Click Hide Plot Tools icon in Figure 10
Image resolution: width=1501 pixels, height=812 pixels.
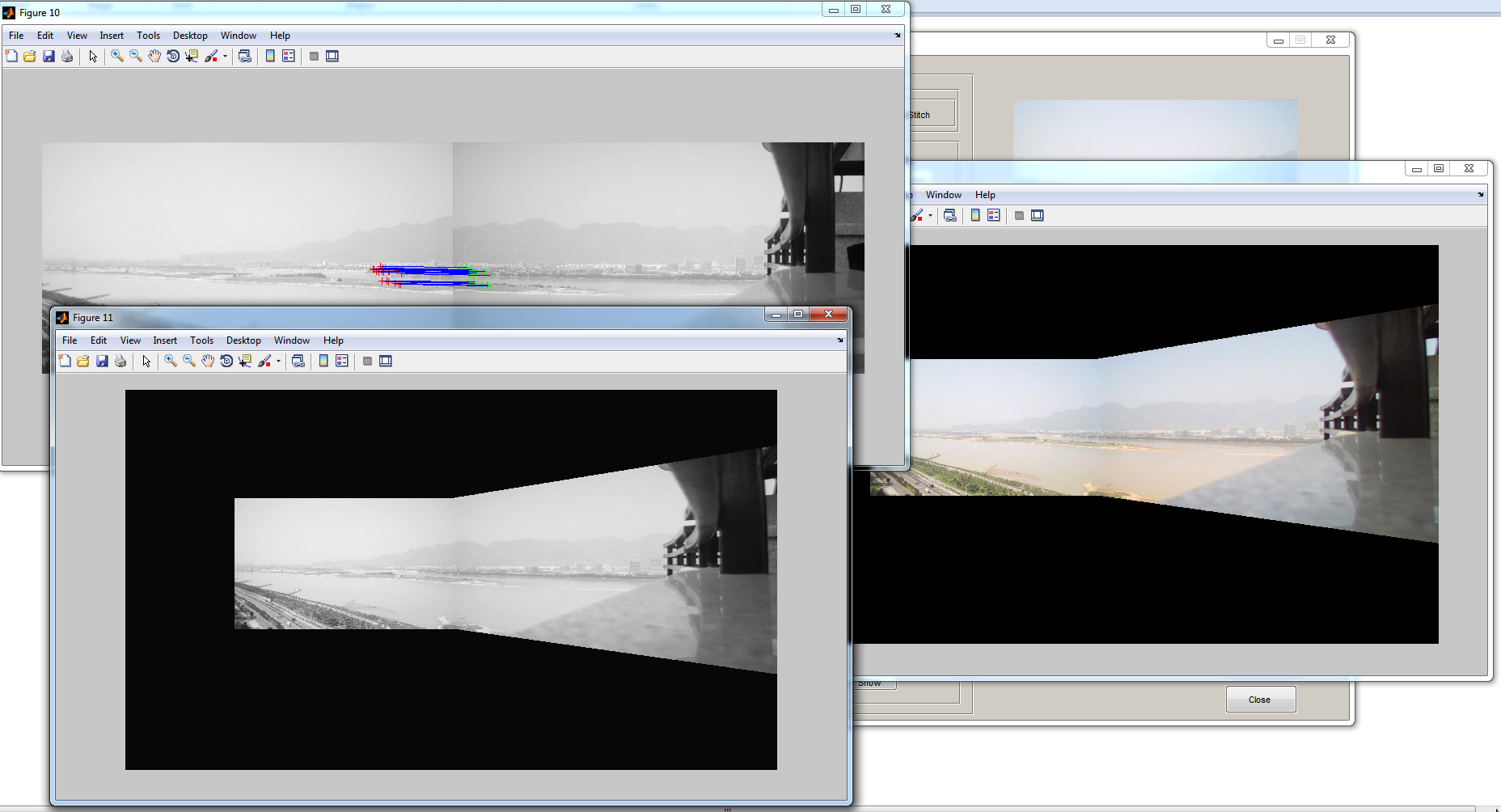pyautogui.click(x=314, y=56)
